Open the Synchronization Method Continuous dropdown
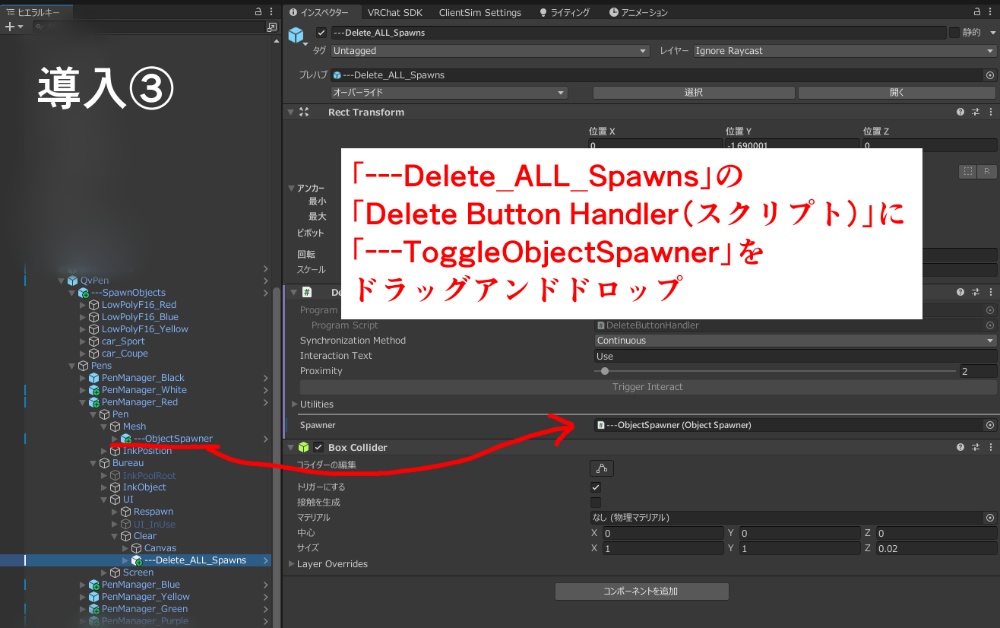This screenshot has height=628, width=1000. 795,341
